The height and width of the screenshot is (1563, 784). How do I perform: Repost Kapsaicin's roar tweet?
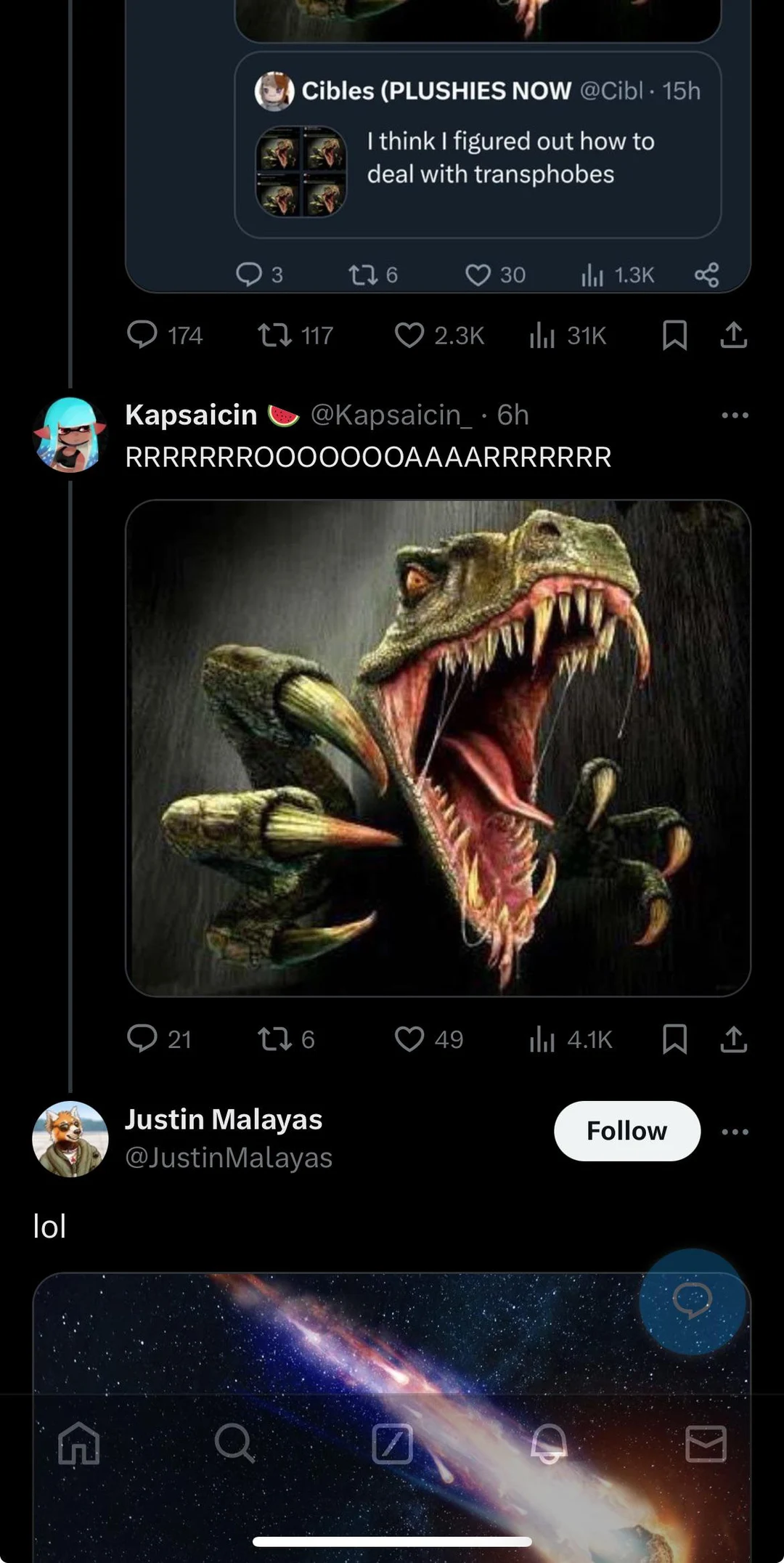275,1039
